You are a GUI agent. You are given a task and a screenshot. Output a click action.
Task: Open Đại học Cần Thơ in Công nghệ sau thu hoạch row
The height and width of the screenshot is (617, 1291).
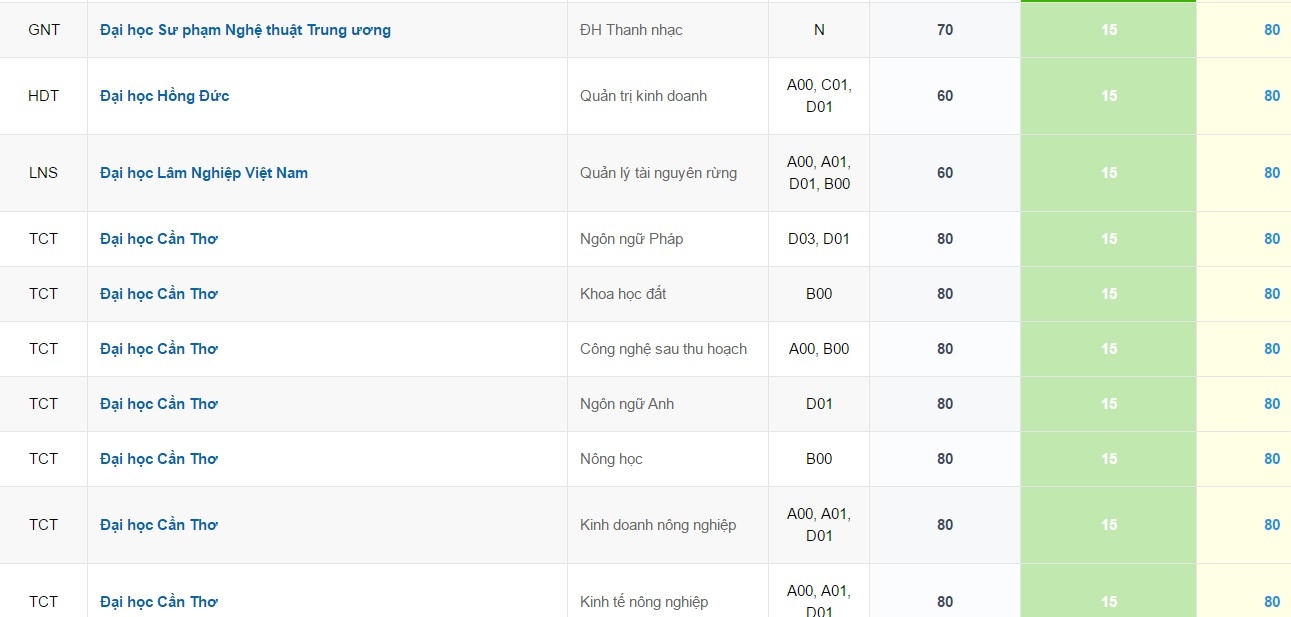click(159, 349)
